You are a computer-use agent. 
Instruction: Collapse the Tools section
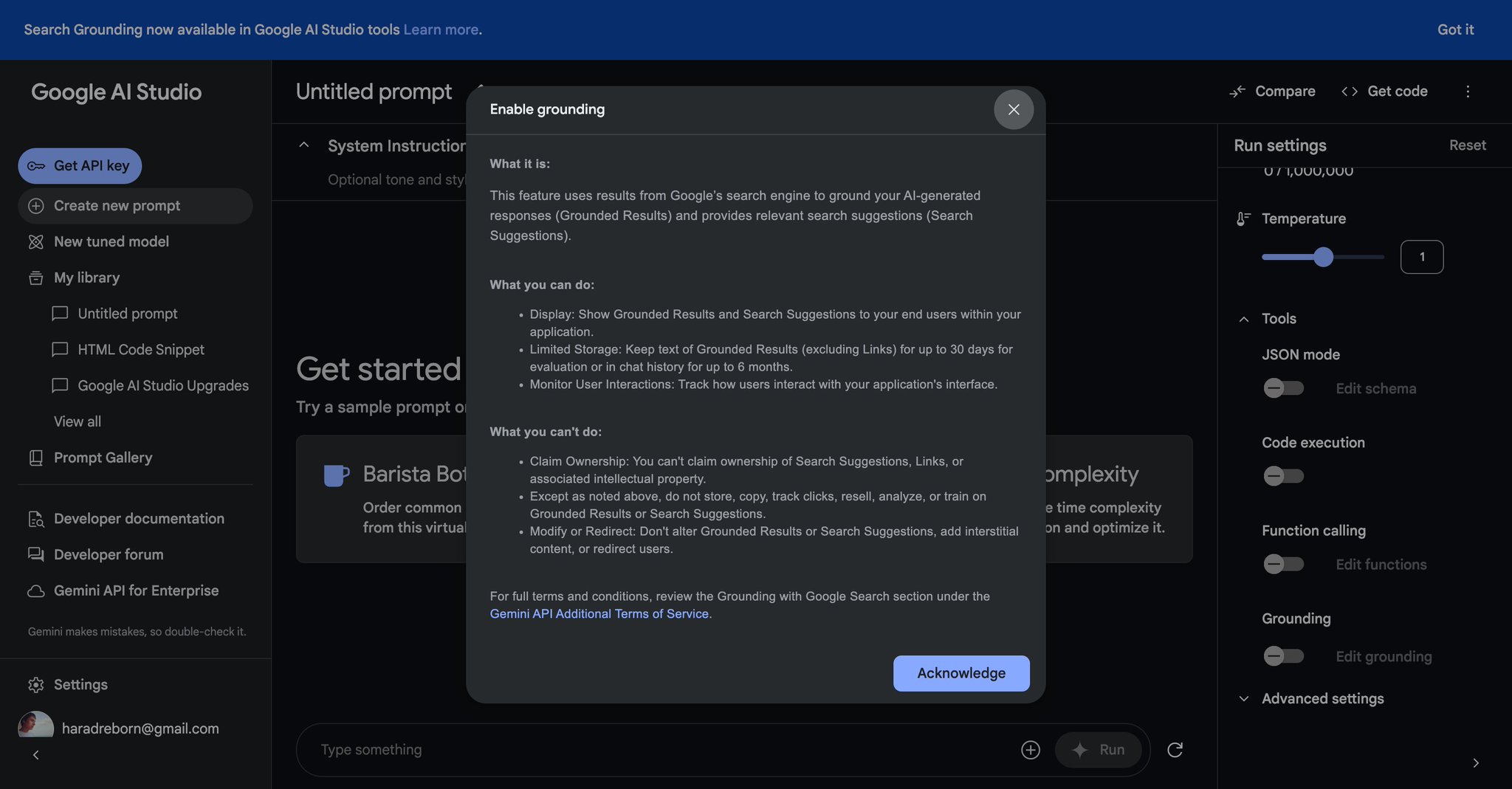1244,319
